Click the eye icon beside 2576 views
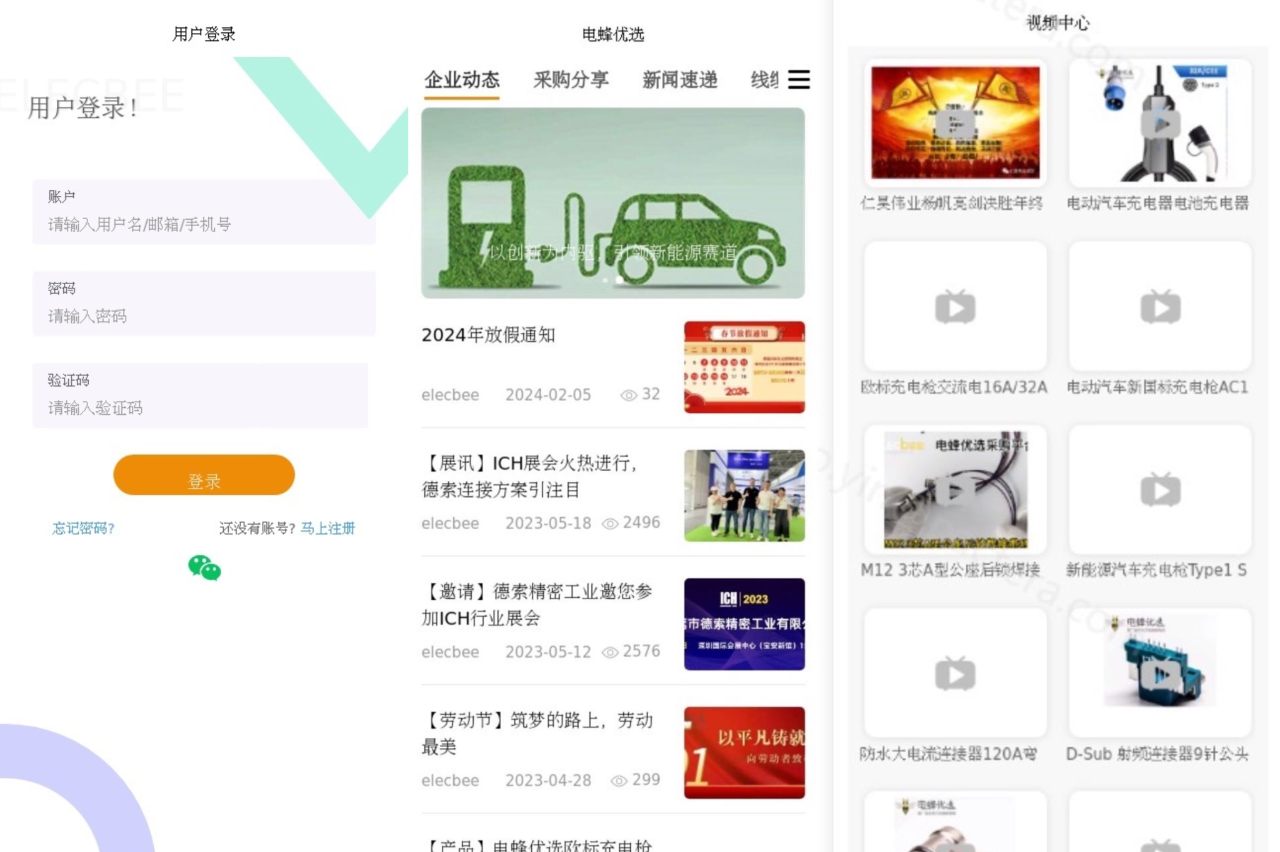 pyautogui.click(x=610, y=652)
